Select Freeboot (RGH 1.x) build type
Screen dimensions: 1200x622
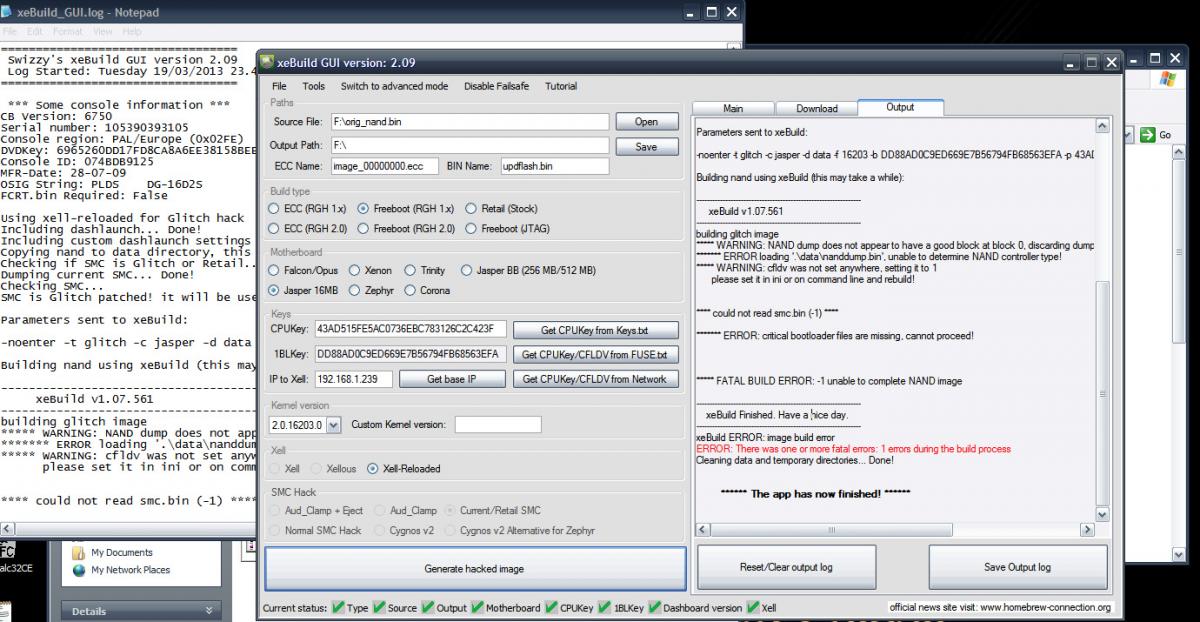point(363,208)
